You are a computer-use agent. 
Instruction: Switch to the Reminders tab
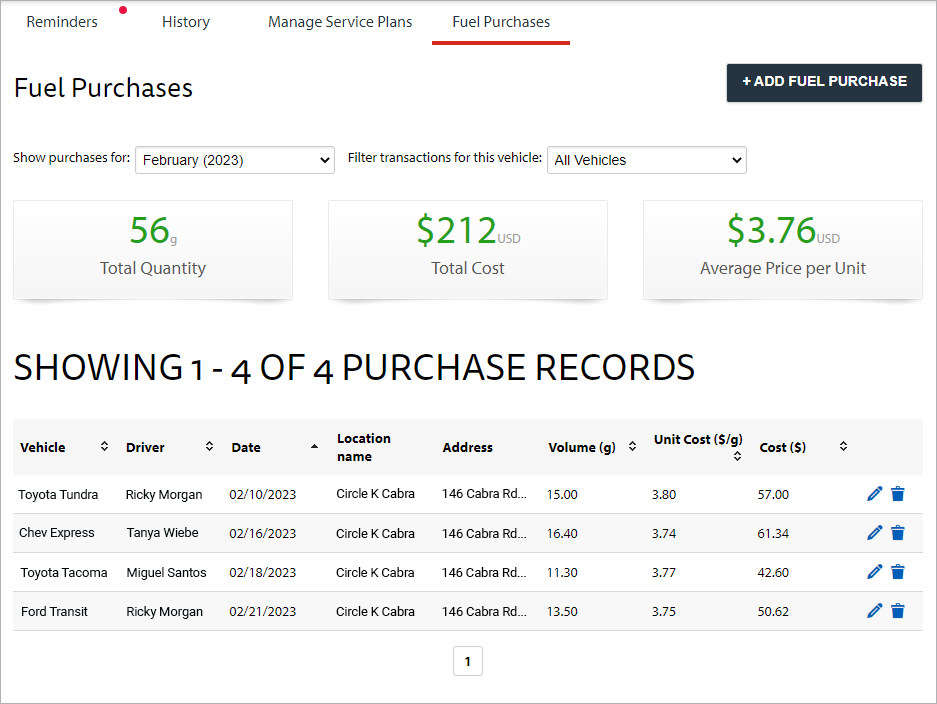62,21
